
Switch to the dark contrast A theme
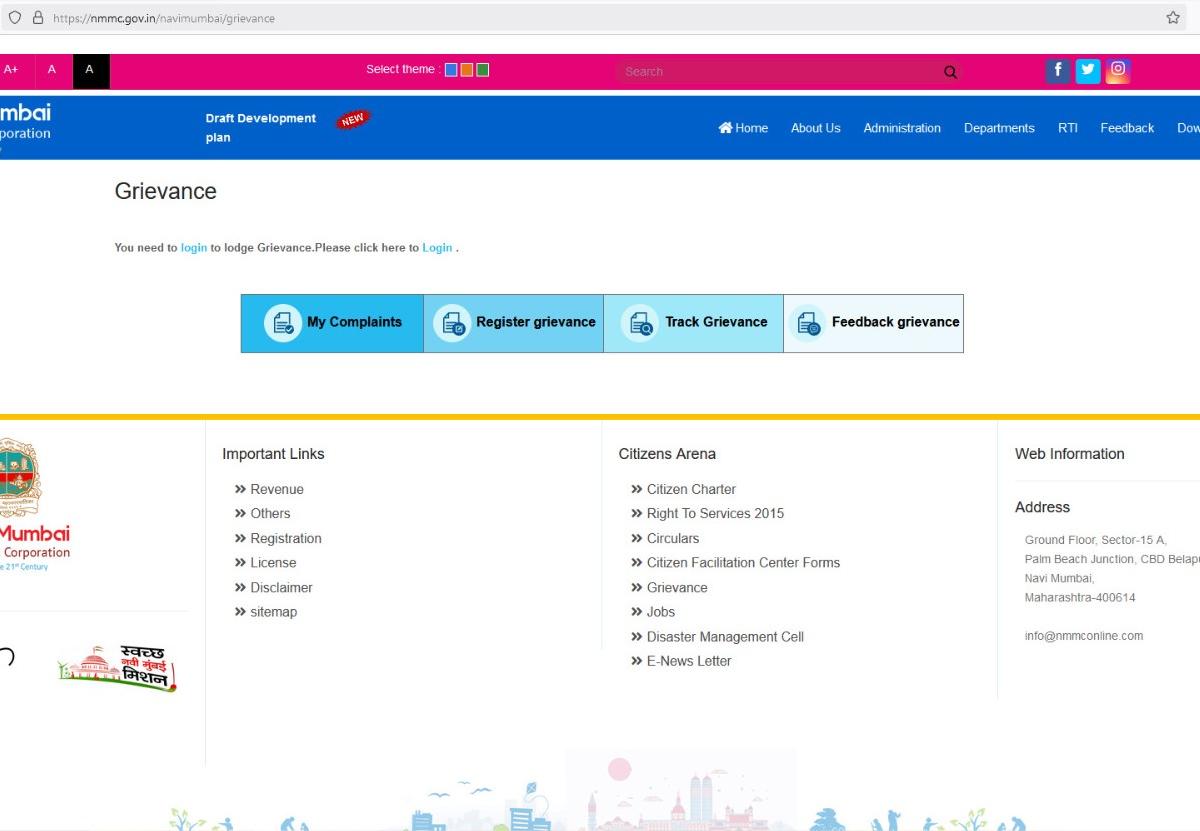(89, 71)
